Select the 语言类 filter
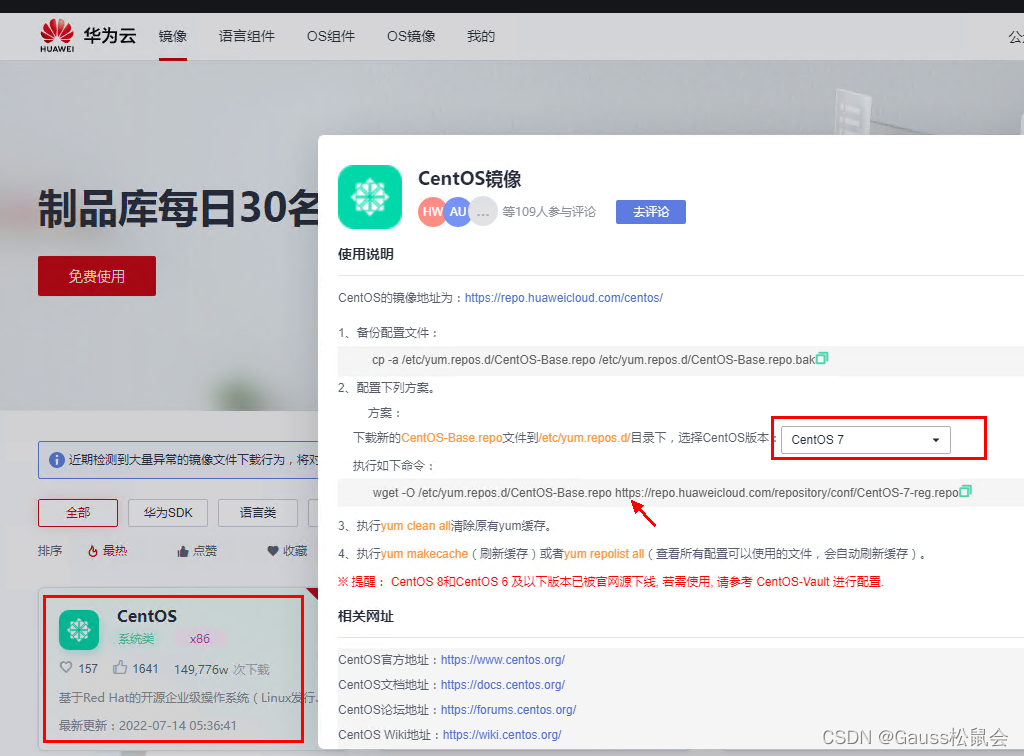 [257, 512]
